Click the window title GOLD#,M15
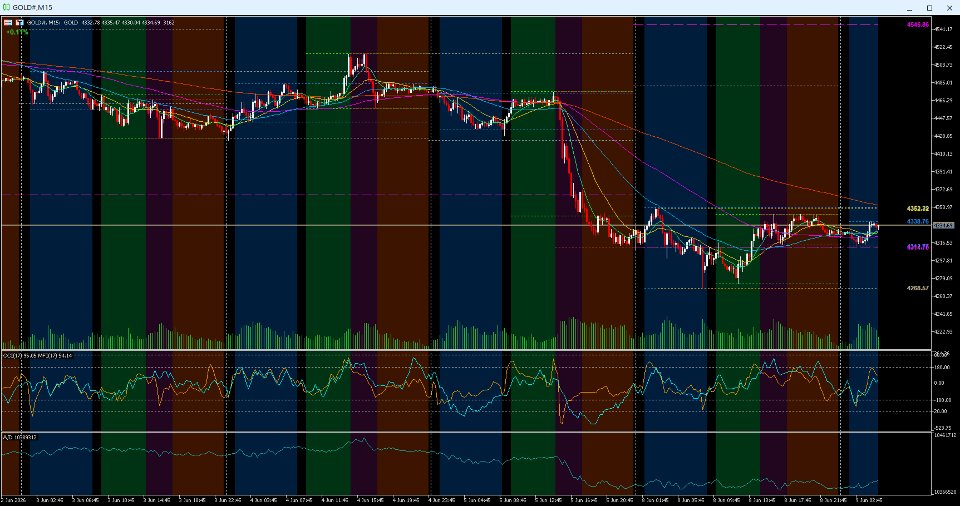Image resolution: width=960 pixels, height=506 pixels. click(32, 7)
